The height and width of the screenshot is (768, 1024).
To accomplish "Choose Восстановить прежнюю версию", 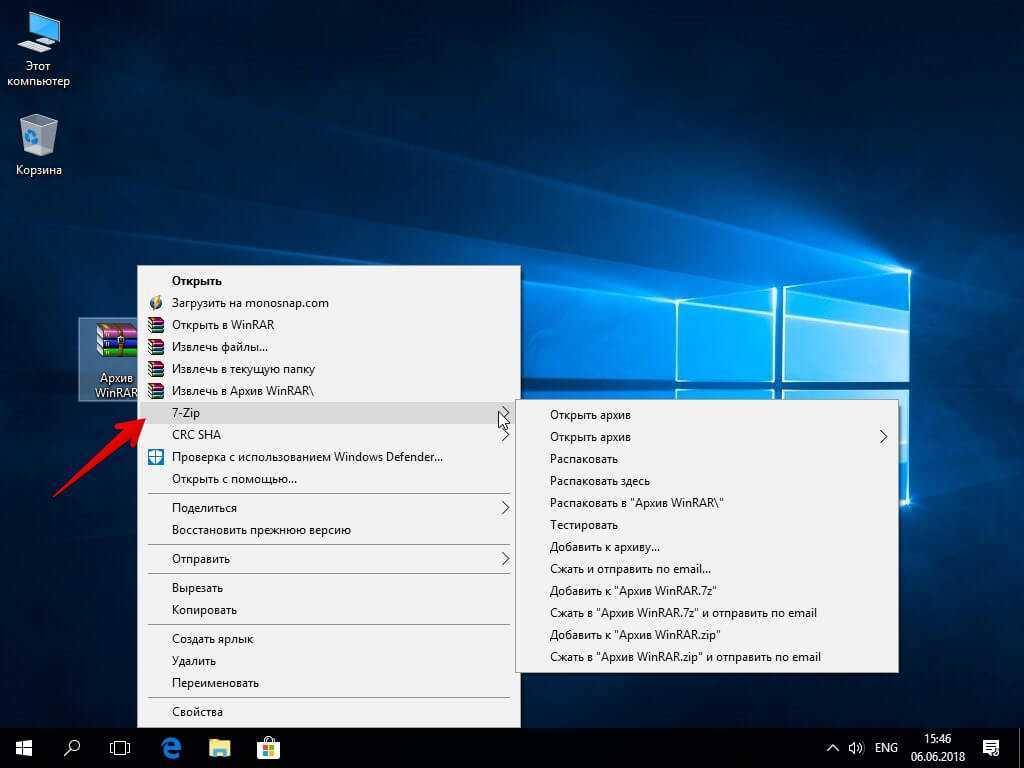I will pyautogui.click(x=328, y=530).
